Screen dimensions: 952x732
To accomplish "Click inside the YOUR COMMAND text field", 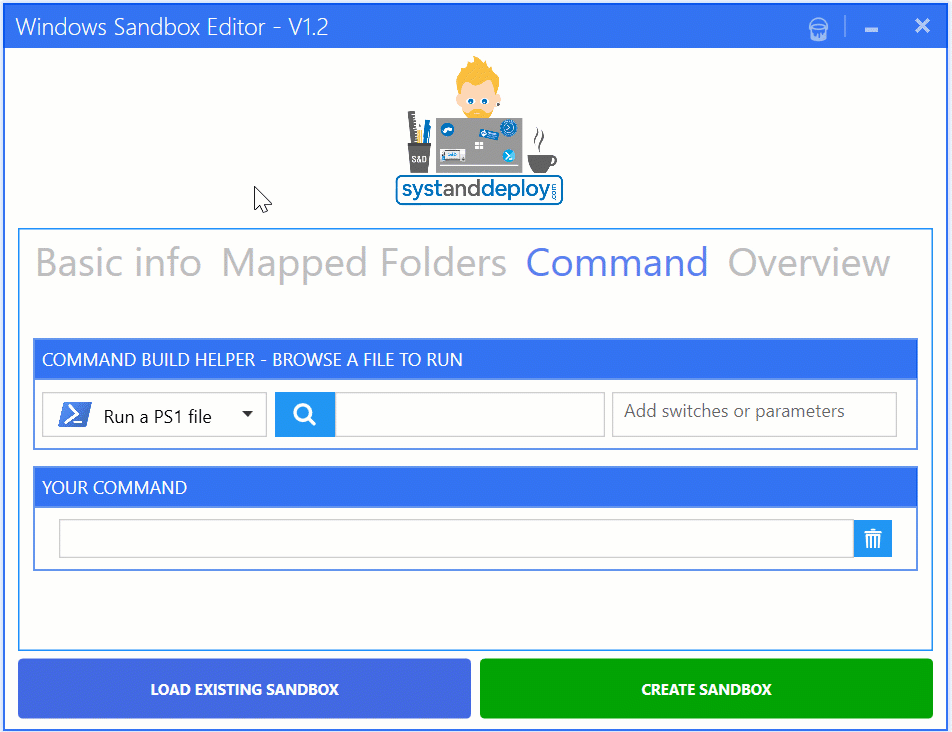I will point(456,538).
